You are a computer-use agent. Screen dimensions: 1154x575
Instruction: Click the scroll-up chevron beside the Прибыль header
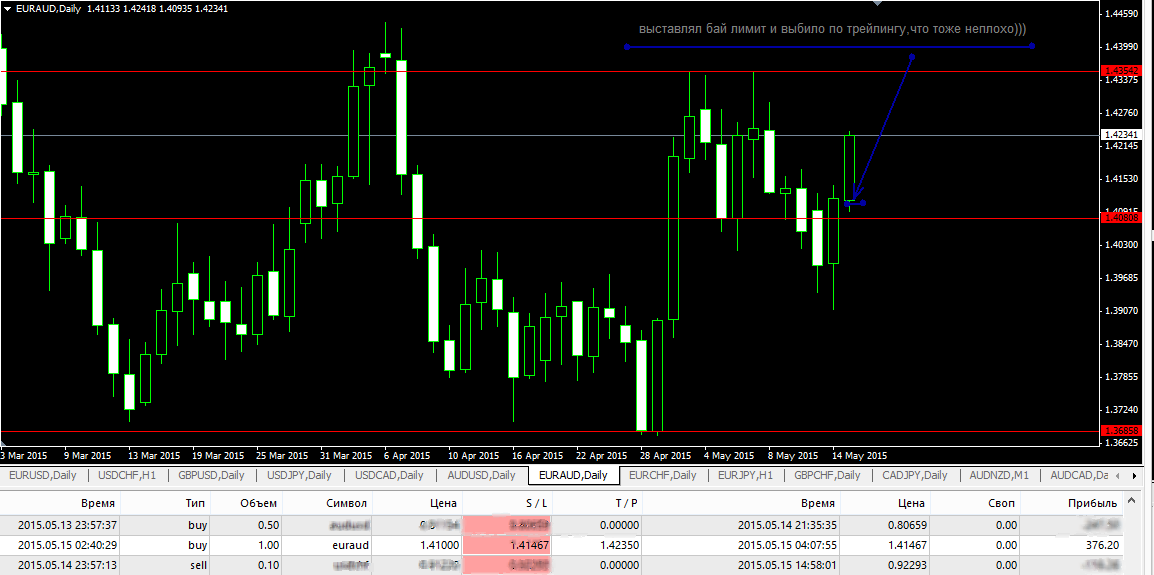[x=1130, y=503]
